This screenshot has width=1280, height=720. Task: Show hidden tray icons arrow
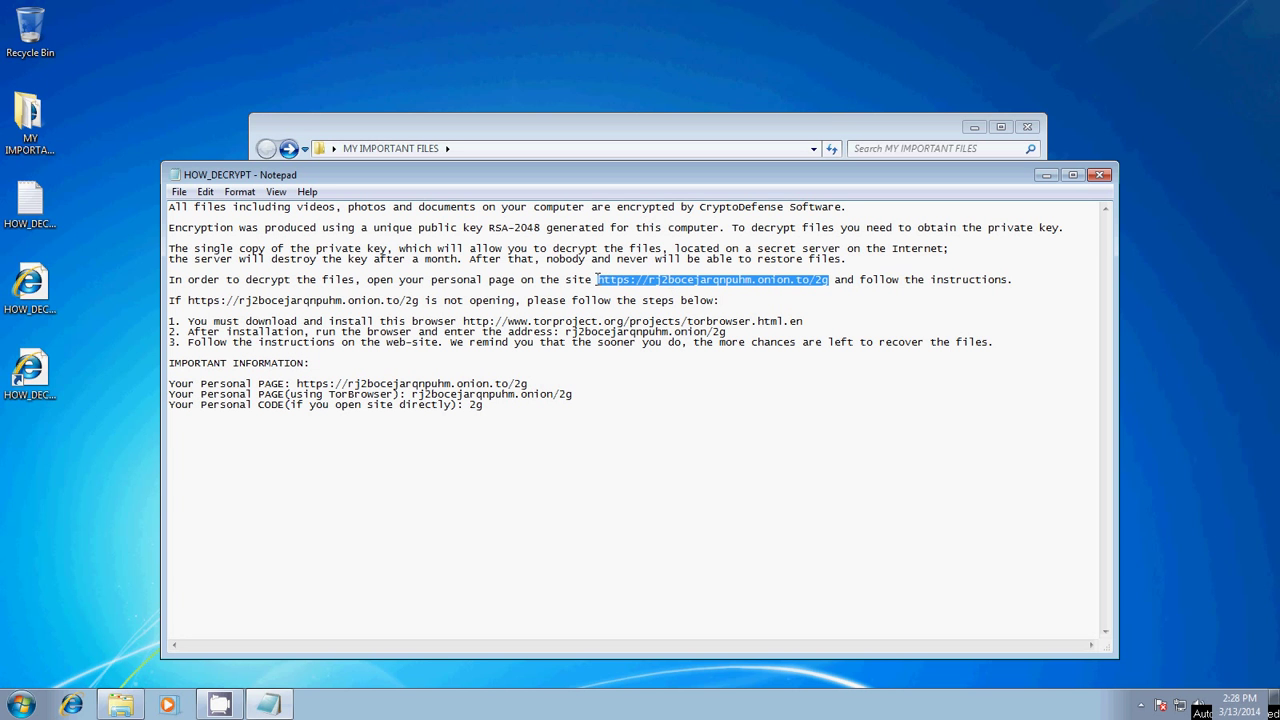tap(1141, 705)
